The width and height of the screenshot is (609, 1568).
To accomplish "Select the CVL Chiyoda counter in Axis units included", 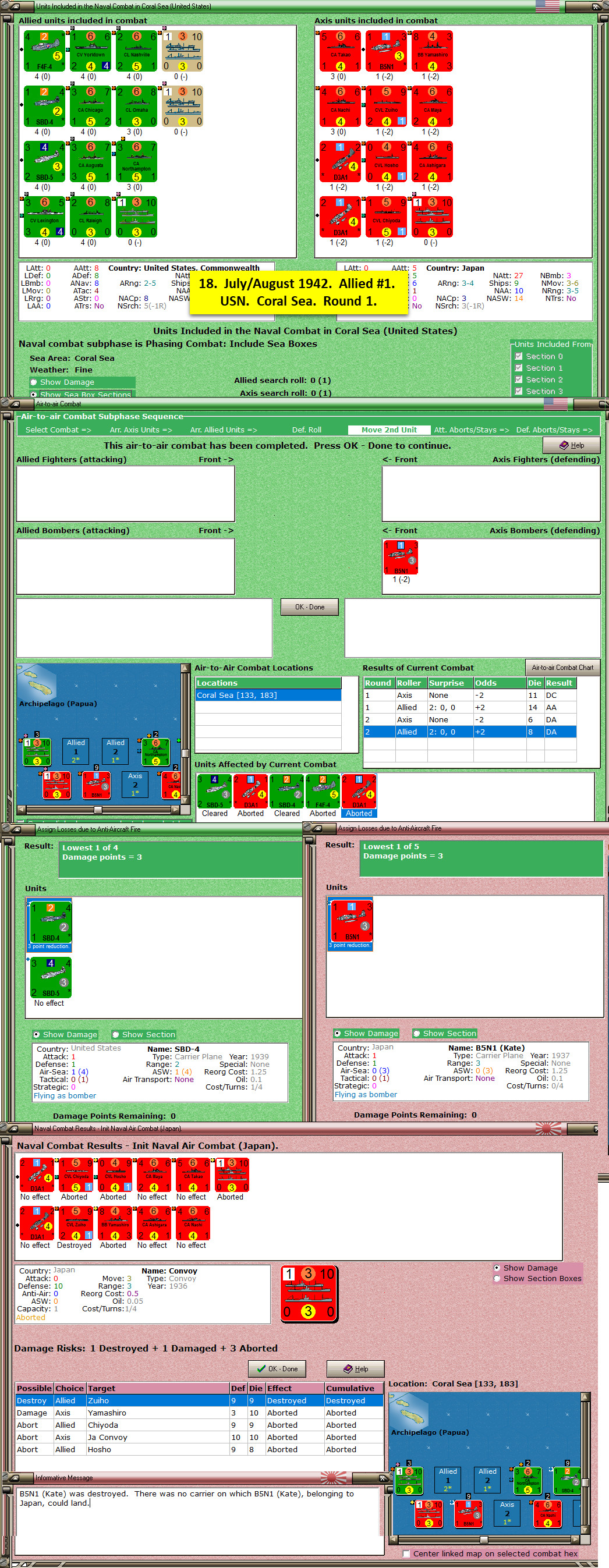I will [387, 217].
